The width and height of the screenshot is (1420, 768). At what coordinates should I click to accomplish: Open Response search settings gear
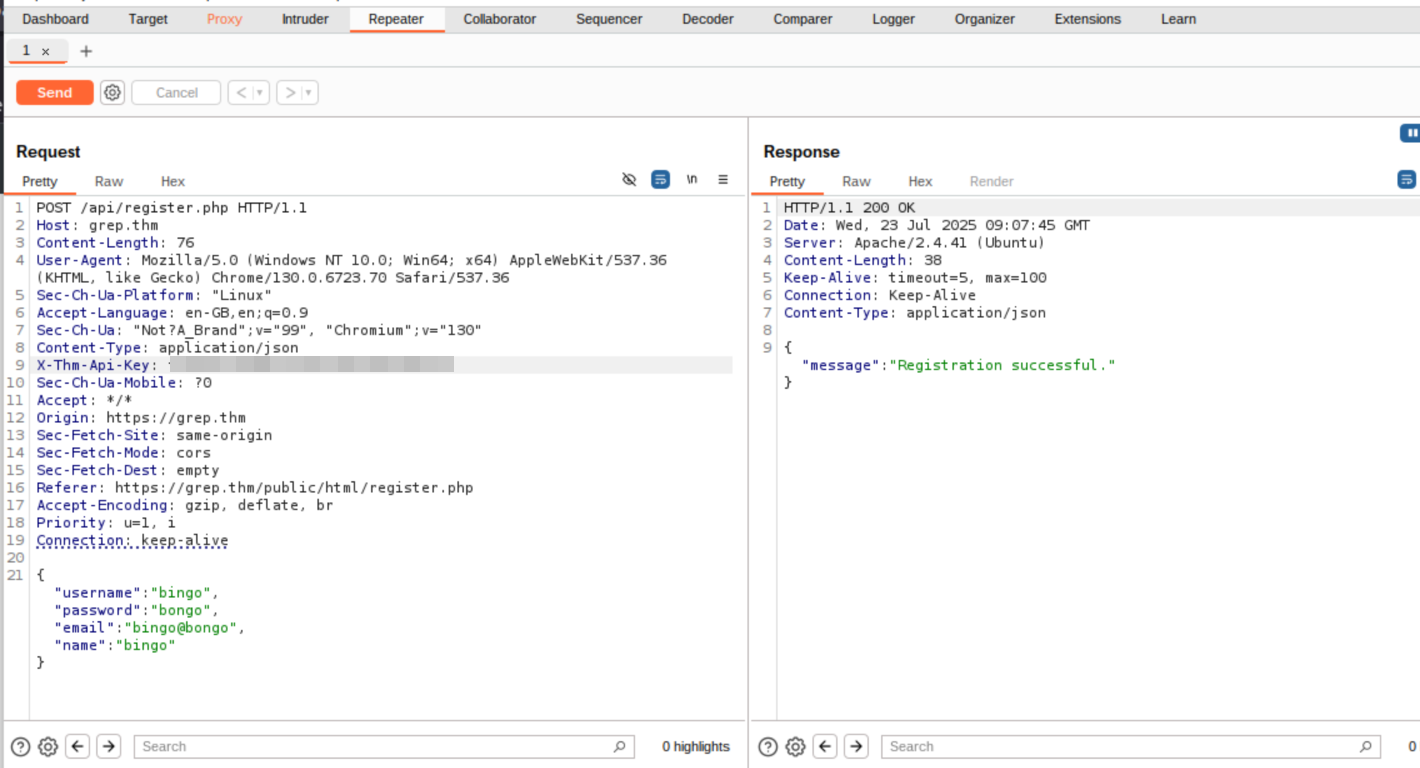795,746
